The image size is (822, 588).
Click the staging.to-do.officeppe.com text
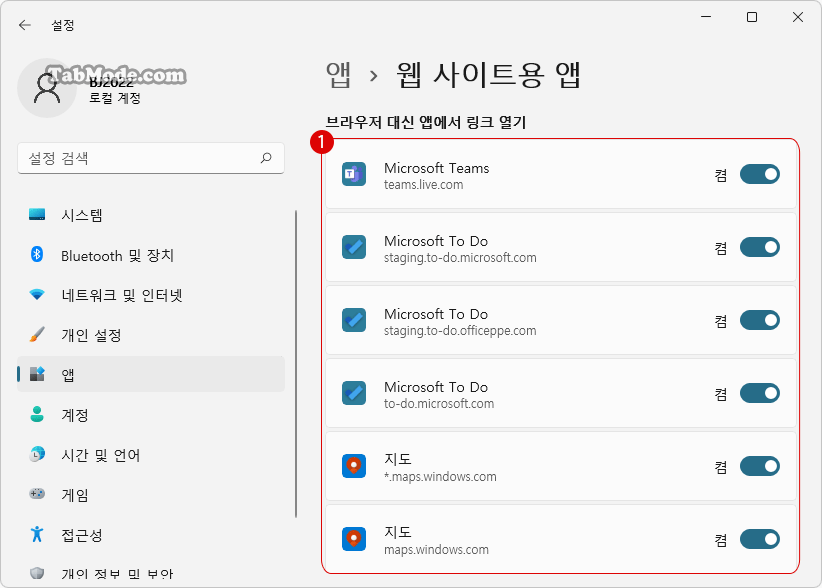[460, 331]
